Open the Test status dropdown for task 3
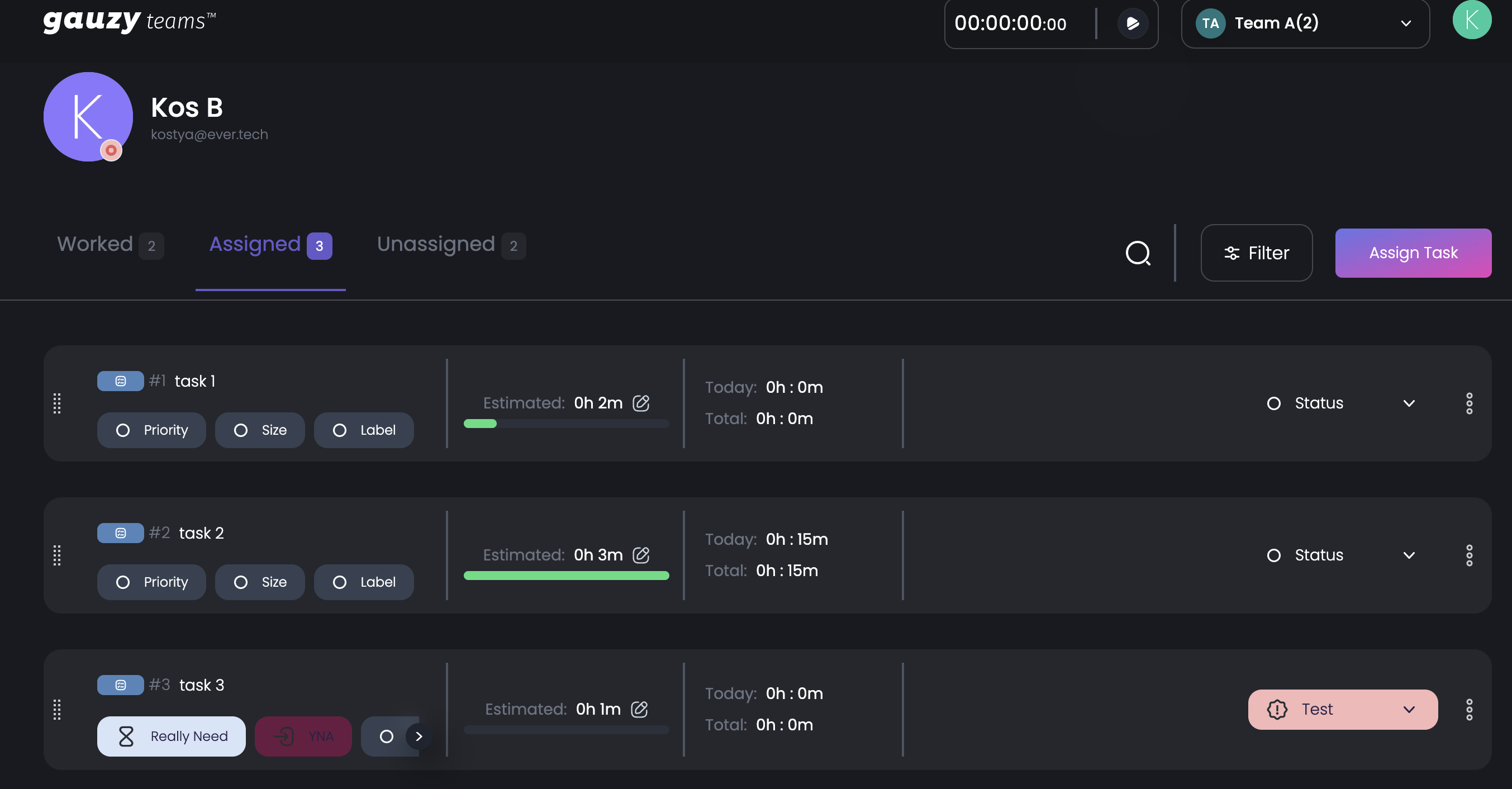The image size is (1512, 789). 1342,710
